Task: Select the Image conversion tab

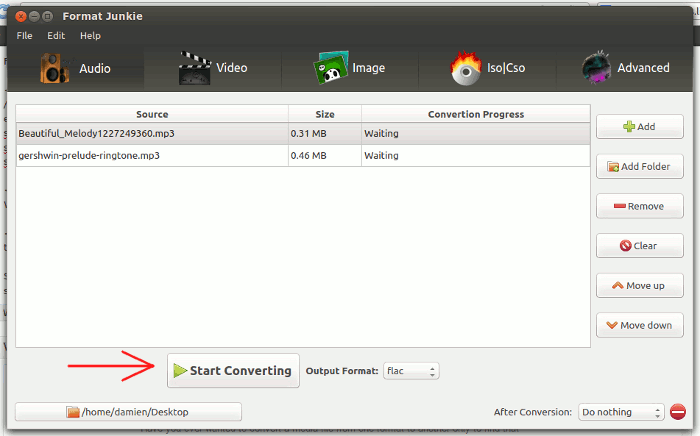Action: [350, 68]
